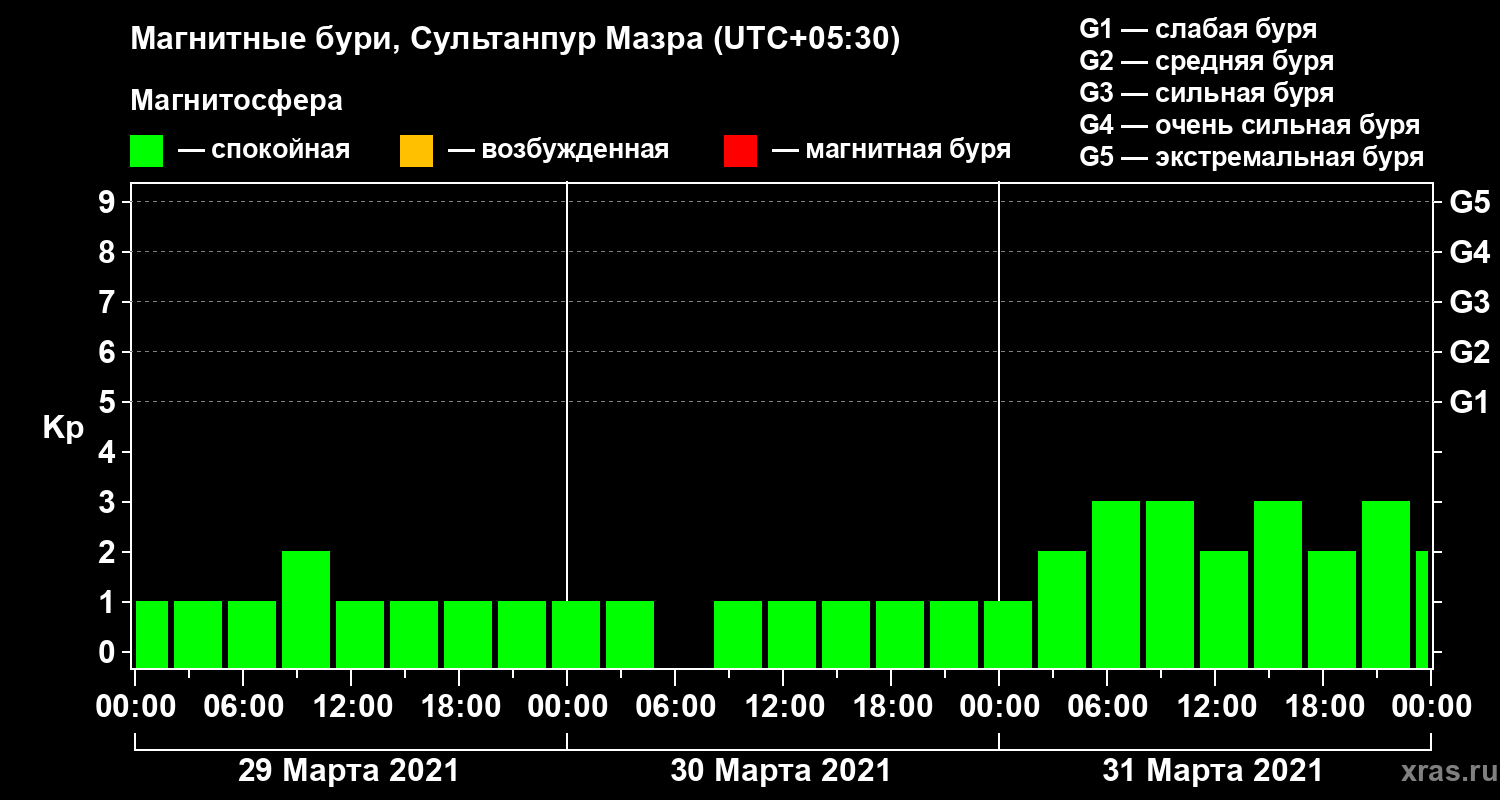Click the right-axis 'G3' level label
The height and width of the screenshot is (800, 1500).
(1469, 302)
